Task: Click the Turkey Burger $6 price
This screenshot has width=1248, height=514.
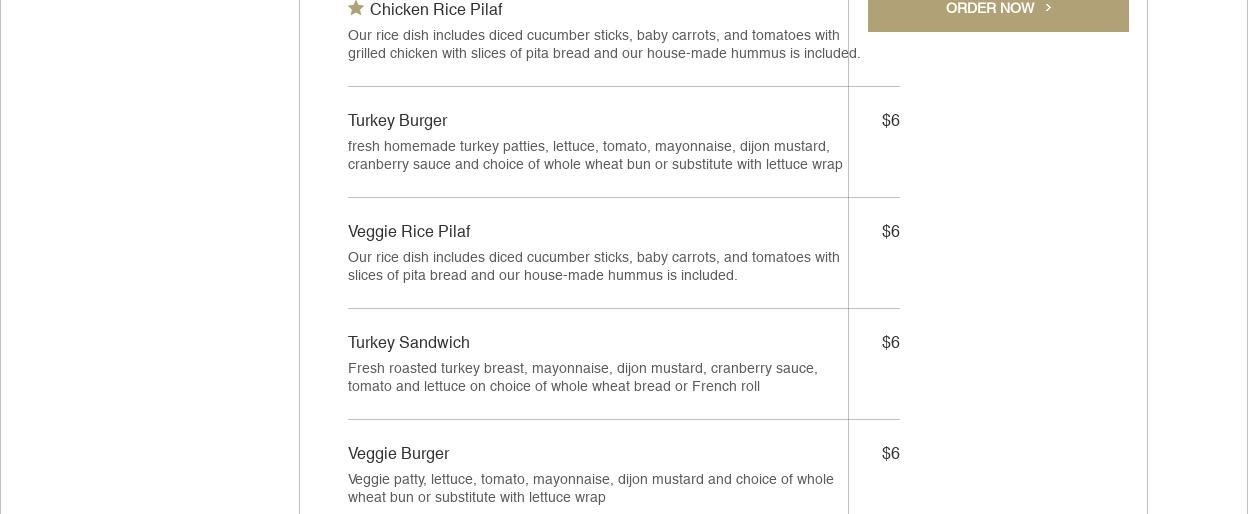Action: pyautogui.click(x=890, y=121)
